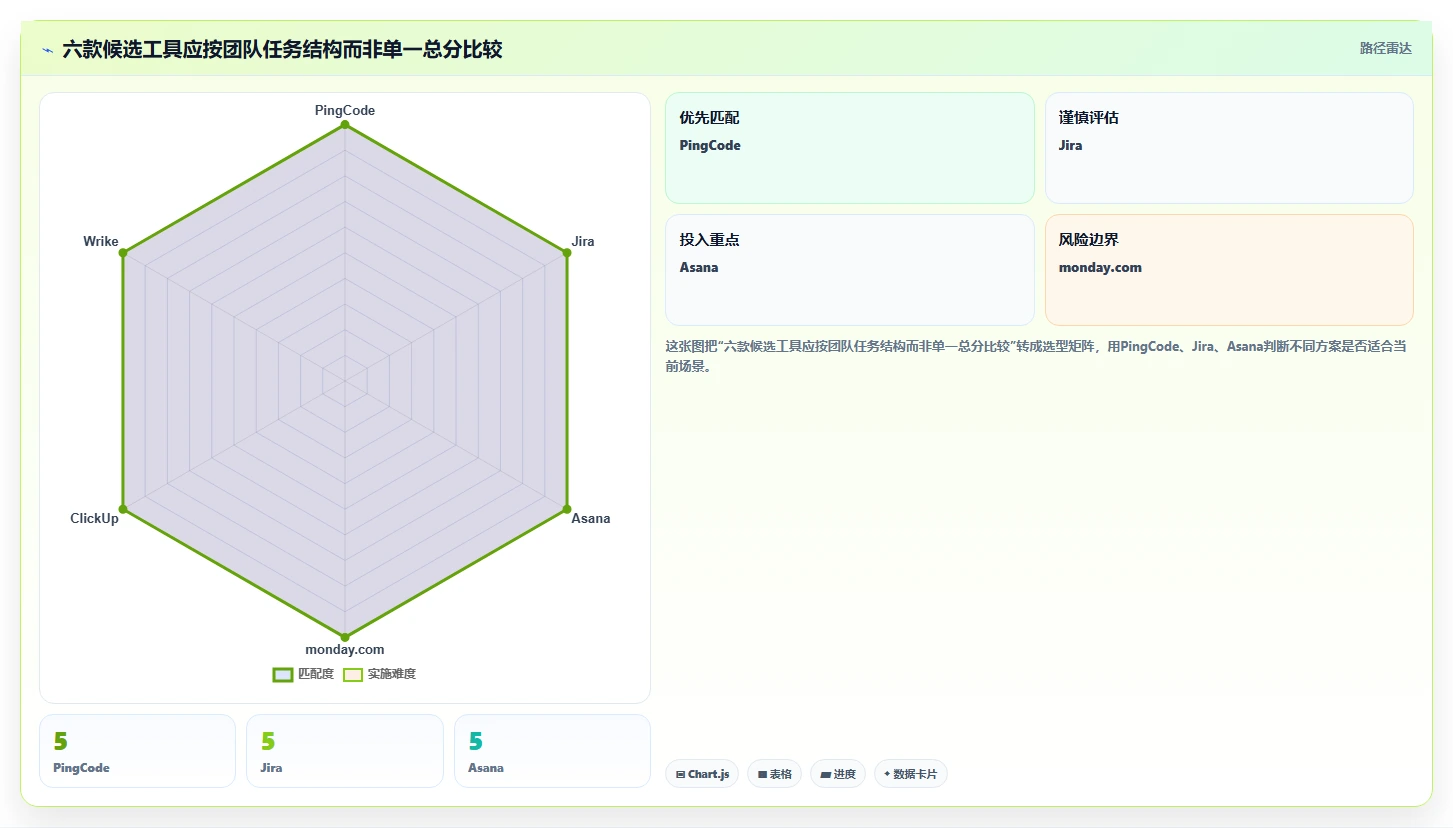Click the ClickUp axis label on radar

pos(94,518)
